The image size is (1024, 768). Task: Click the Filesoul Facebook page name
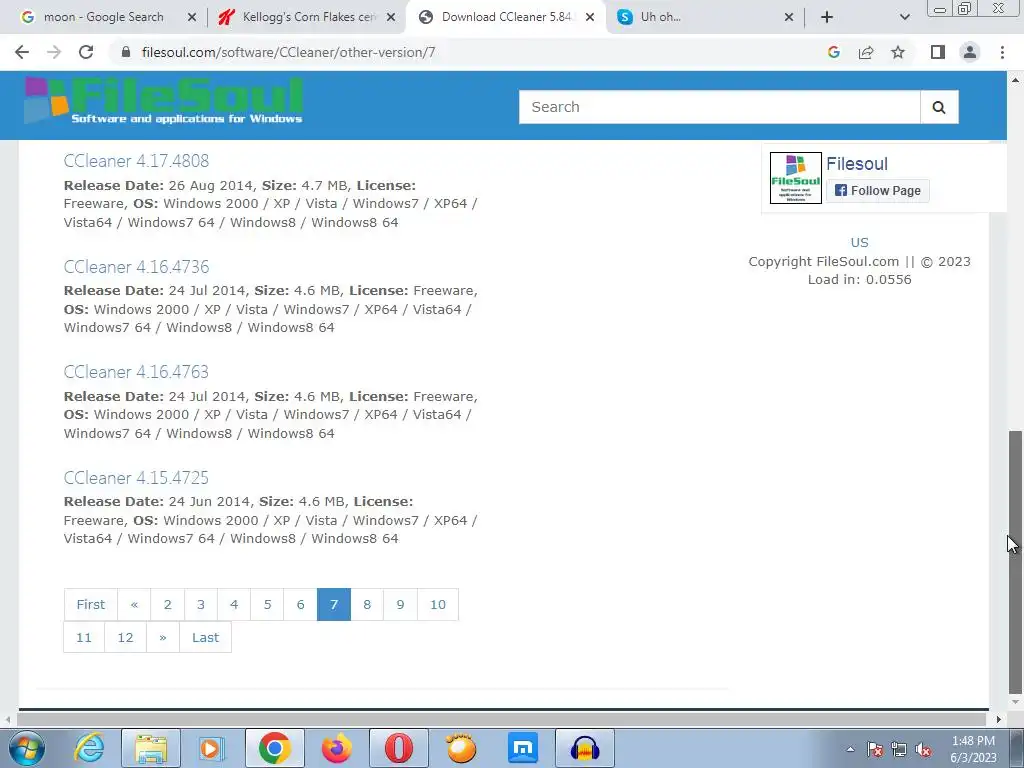pyautogui.click(x=857, y=164)
